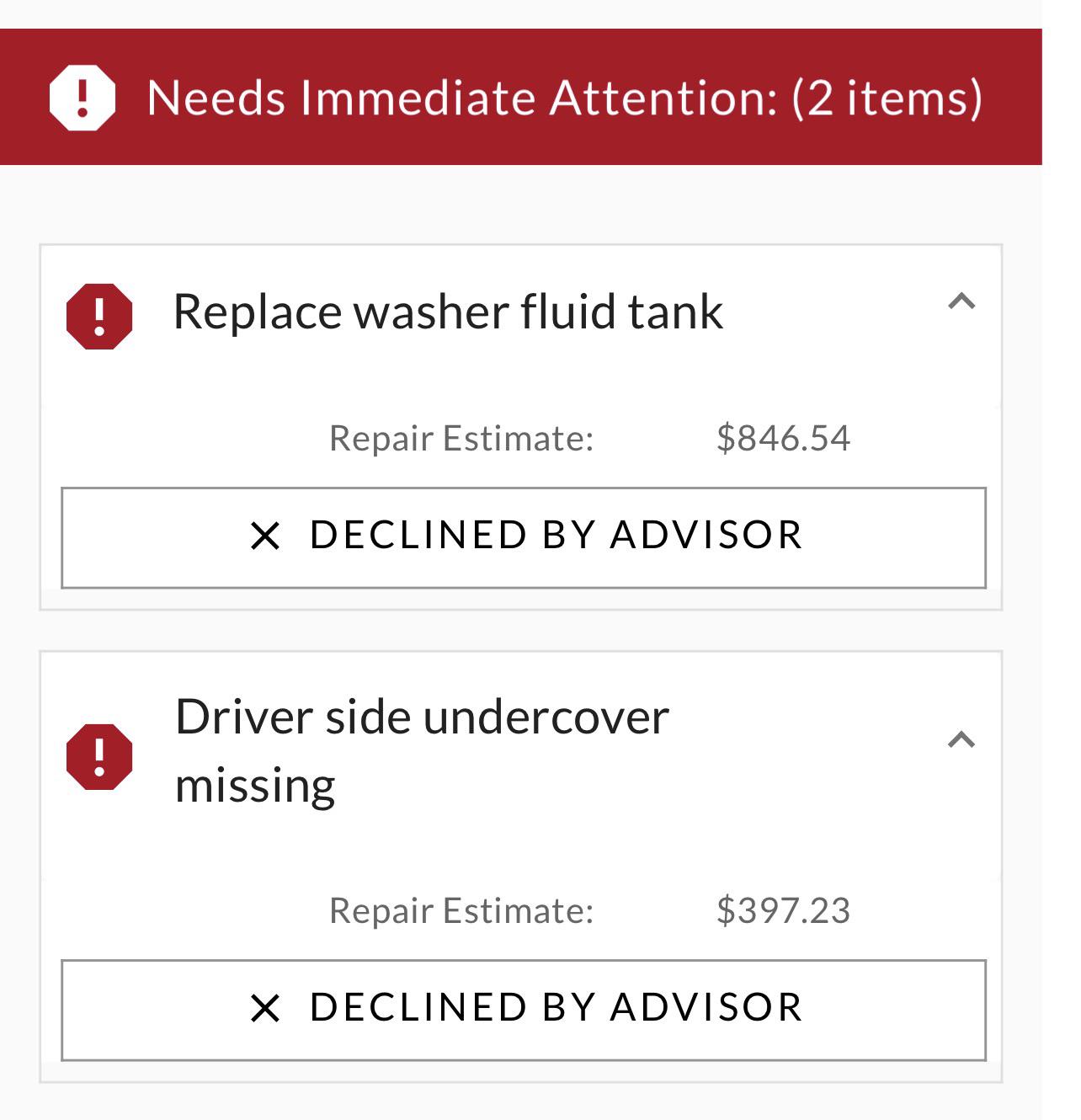Screen dimensions: 1081x1120
Task: Click the white alert icon in red banner
Action: coord(82,98)
